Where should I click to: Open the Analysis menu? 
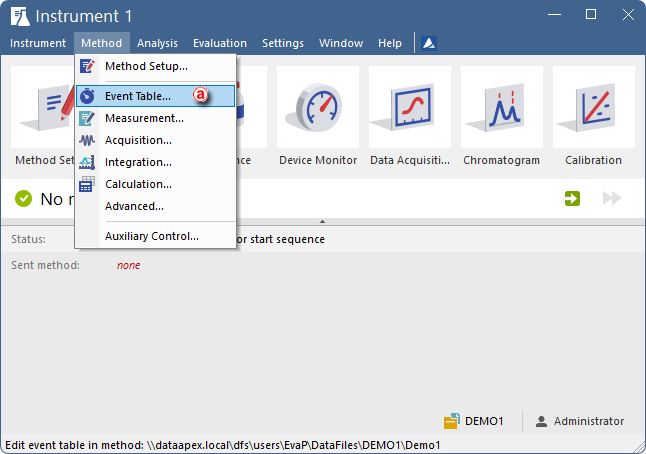tap(157, 43)
